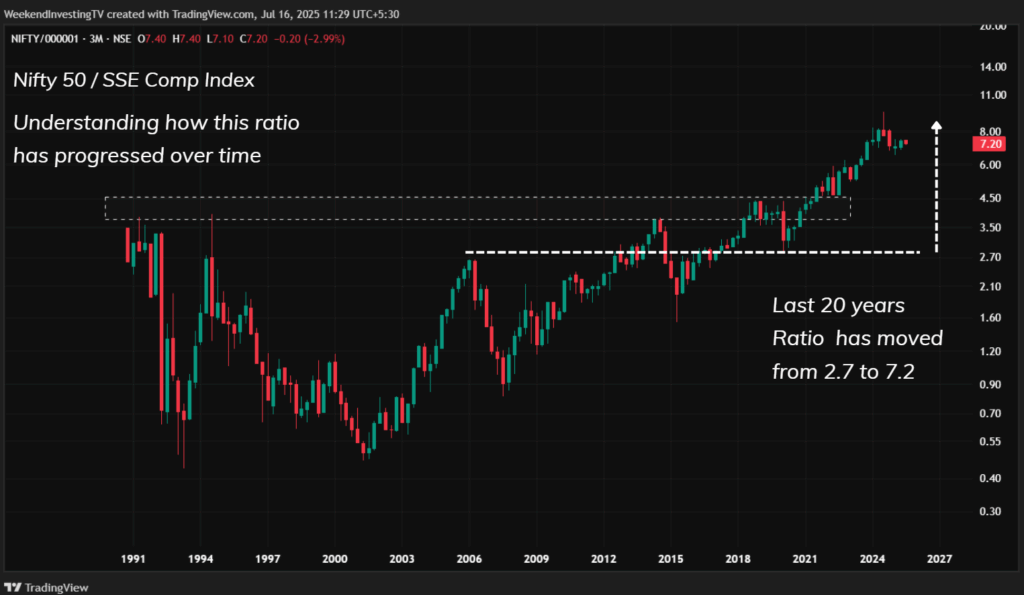Click the 14.00 price axis label
The height and width of the screenshot is (595, 1024).
click(993, 67)
